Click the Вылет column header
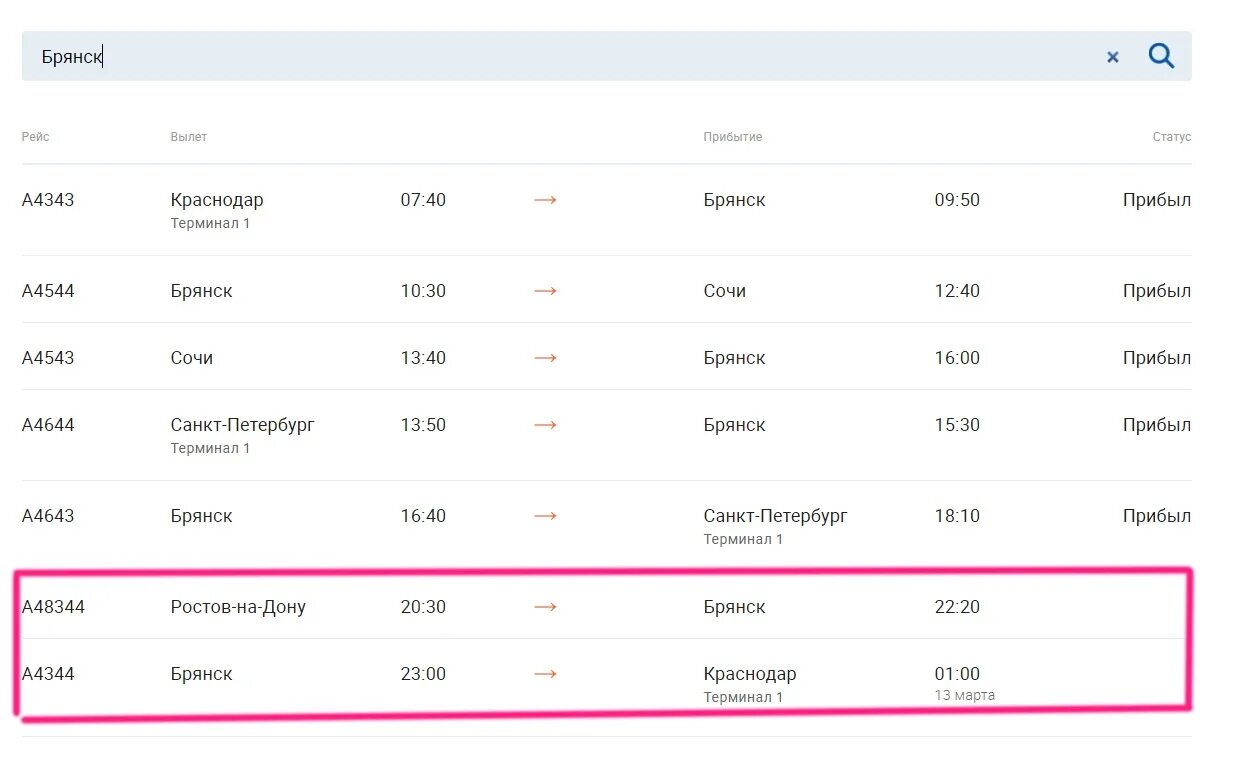1244x768 pixels. pos(189,137)
